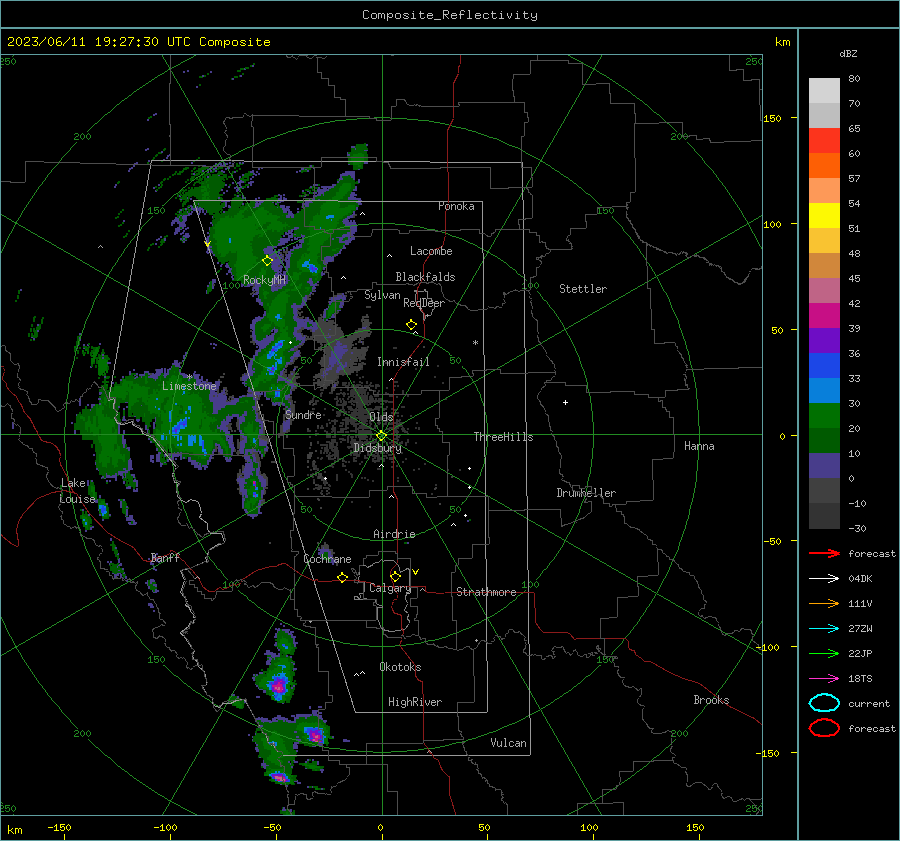Click the green 22JP arrow in legend
Viewport: 900px width, 841px height.
pos(824,653)
